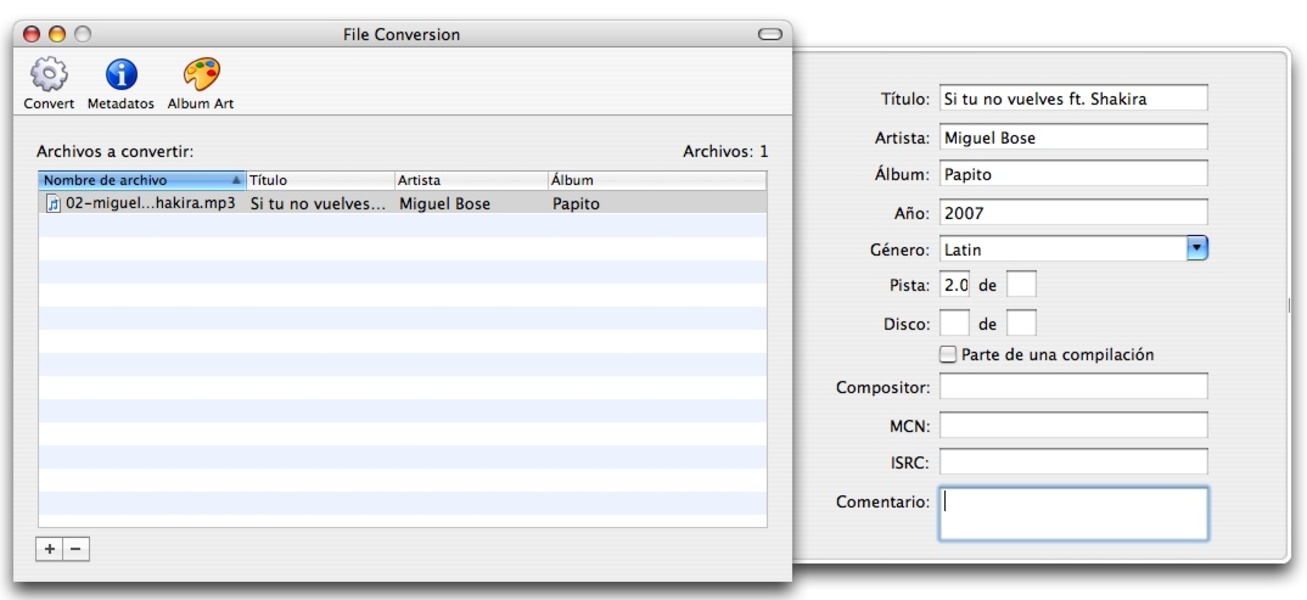Open the Album Art palette icon
Image resolution: width=1307 pixels, height=600 pixels.
200,76
